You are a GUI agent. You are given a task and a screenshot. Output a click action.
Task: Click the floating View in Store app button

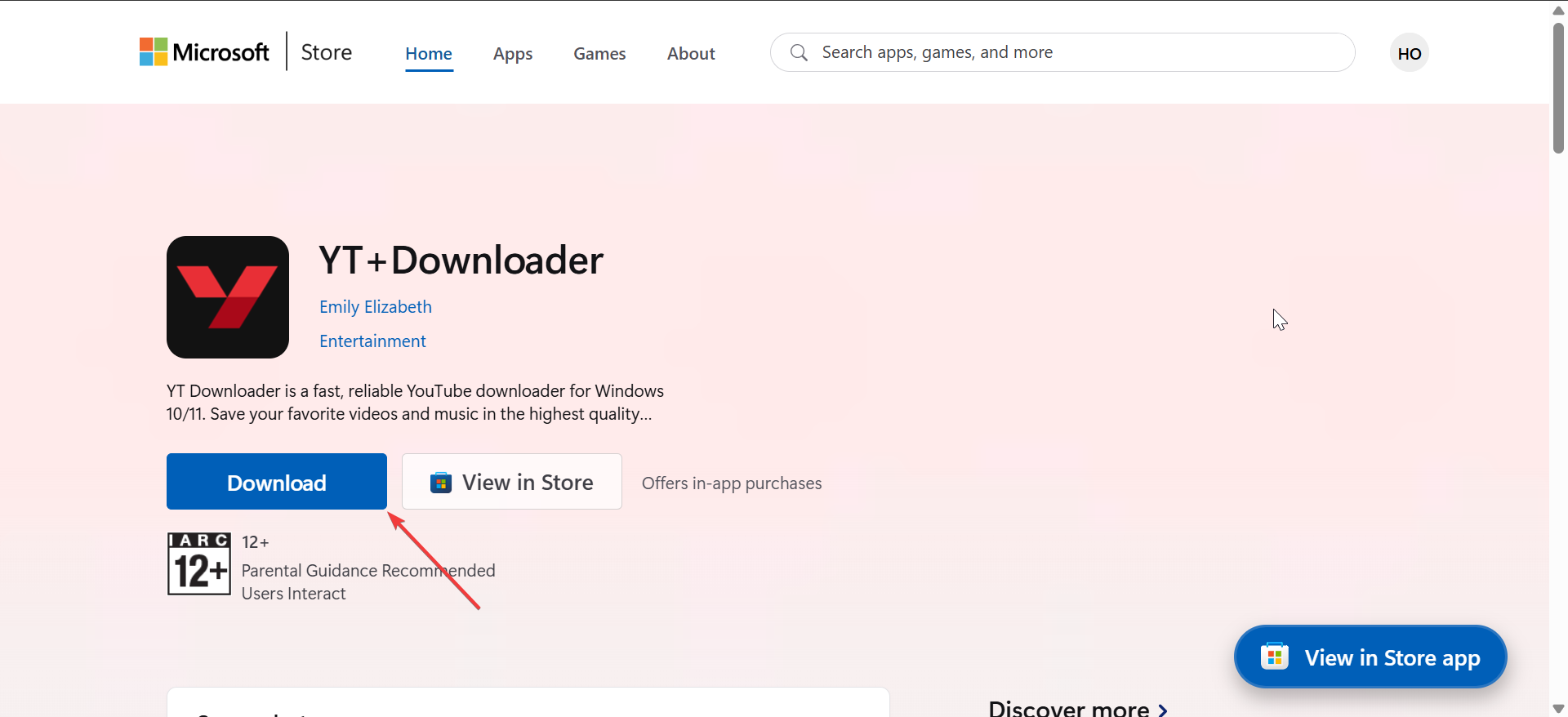point(1370,657)
